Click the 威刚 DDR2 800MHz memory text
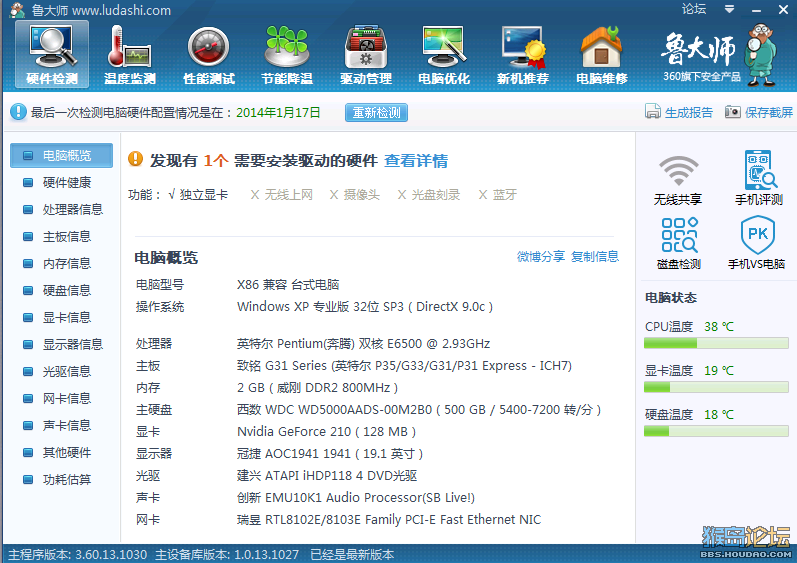The width and height of the screenshot is (797, 563). tap(317, 388)
